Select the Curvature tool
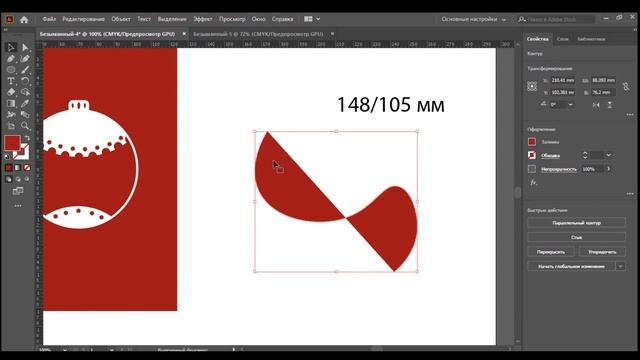 point(25,59)
